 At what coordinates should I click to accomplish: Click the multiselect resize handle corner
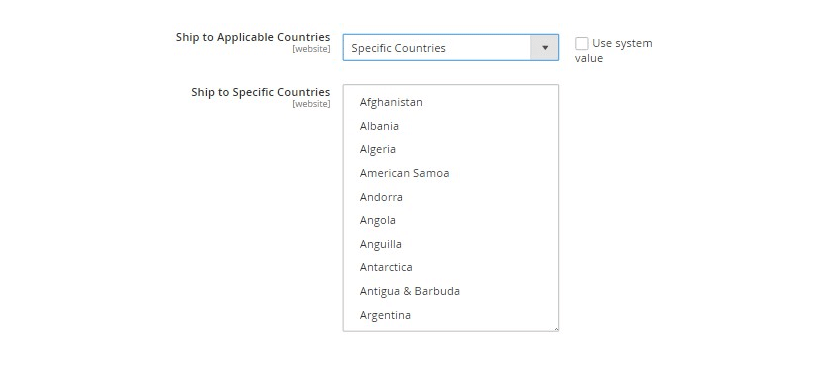pos(556,329)
